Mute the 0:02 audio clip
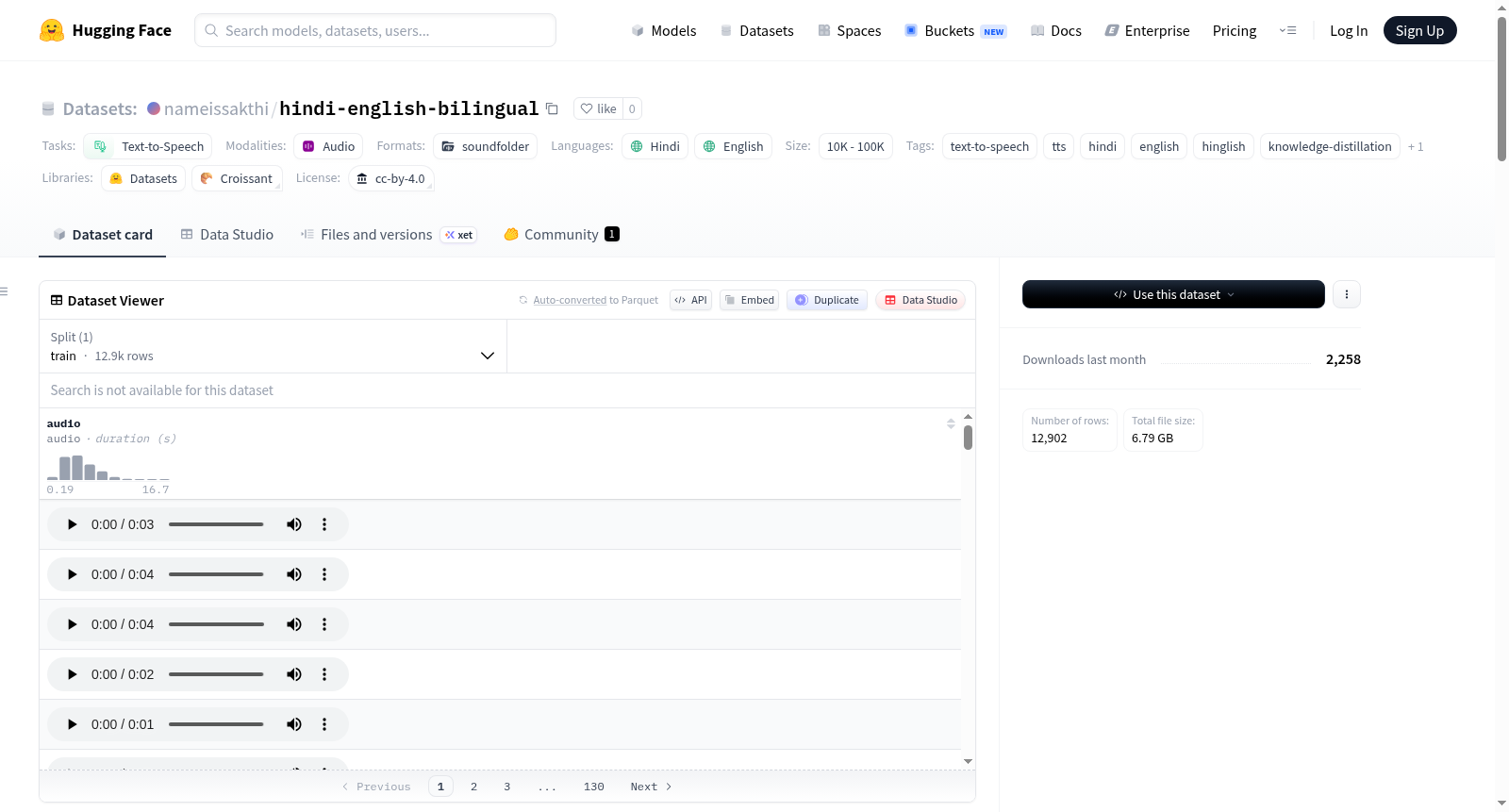1509x812 pixels. click(294, 674)
